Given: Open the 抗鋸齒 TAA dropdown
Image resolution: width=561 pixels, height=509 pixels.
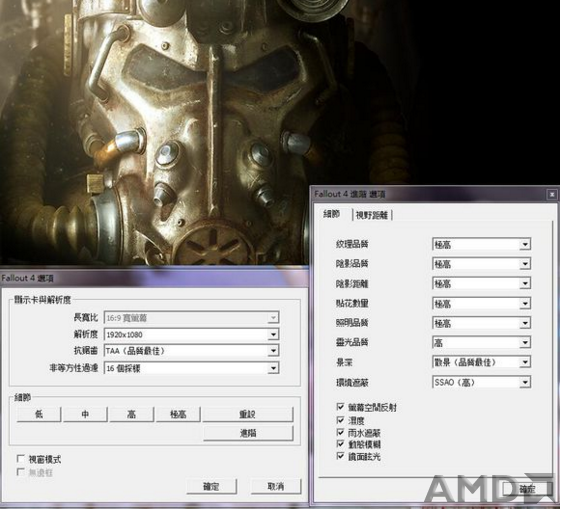Looking at the screenshot, I should pyautogui.click(x=191, y=351).
